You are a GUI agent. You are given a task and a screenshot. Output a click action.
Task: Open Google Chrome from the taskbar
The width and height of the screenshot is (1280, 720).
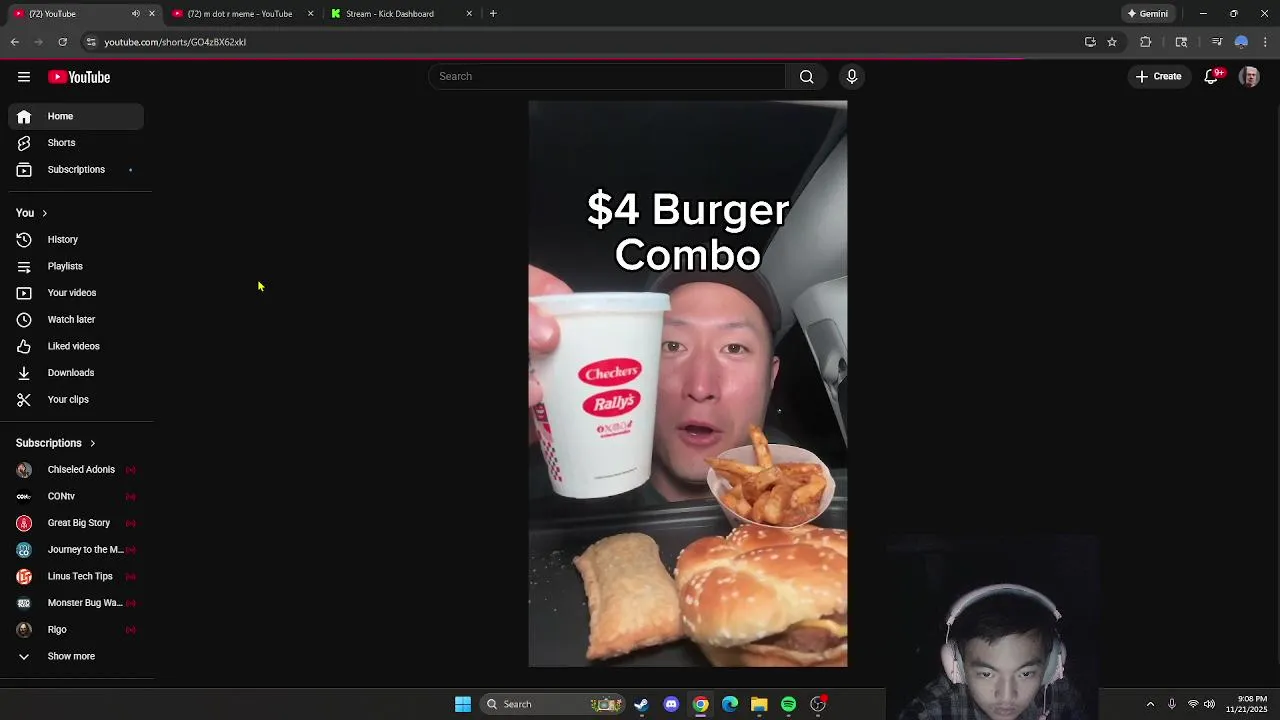pyautogui.click(x=700, y=704)
